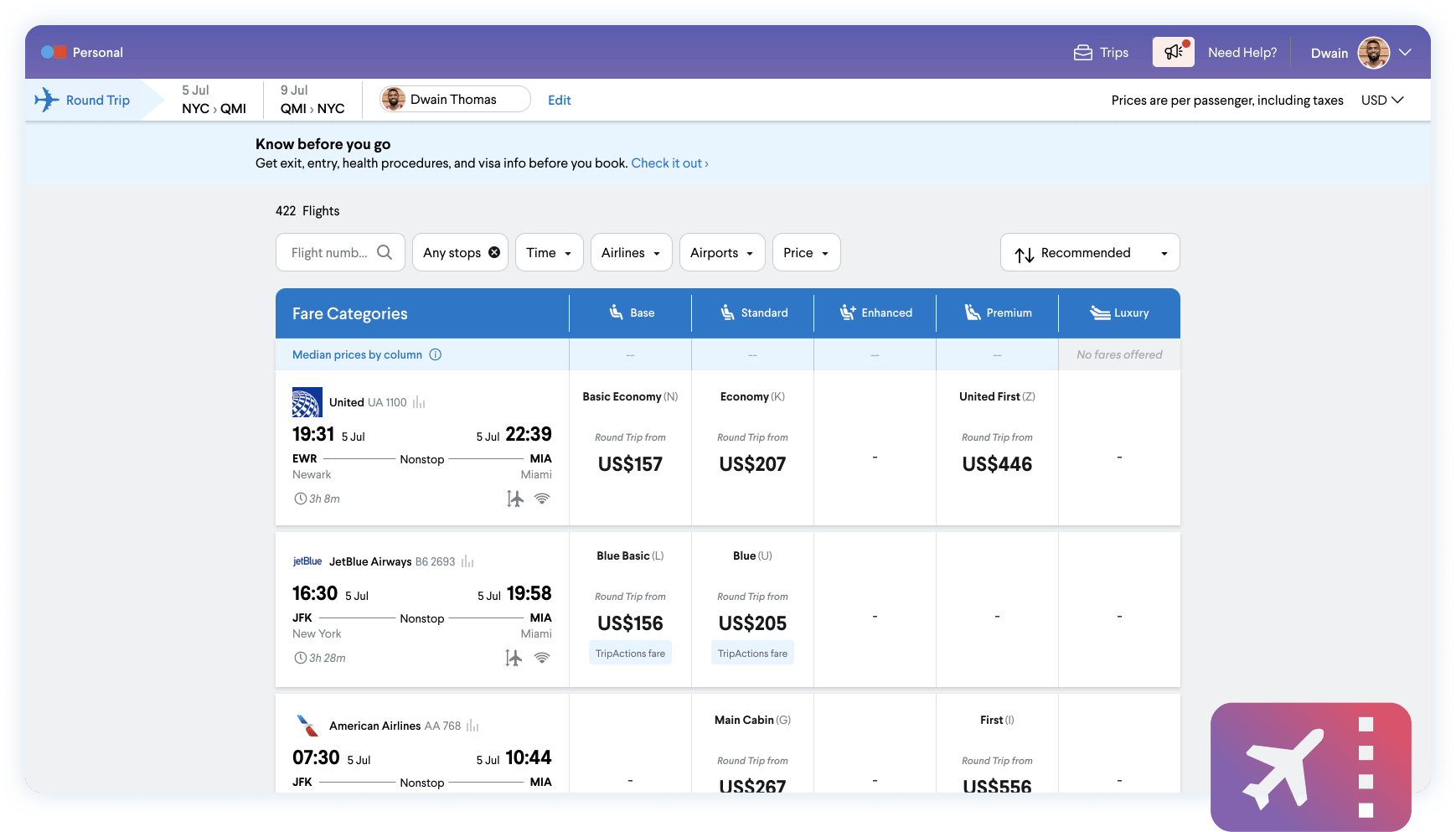Screen dimensions: 1456x832
Task: Click the Enhanced fare seat icon
Action: point(847,312)
